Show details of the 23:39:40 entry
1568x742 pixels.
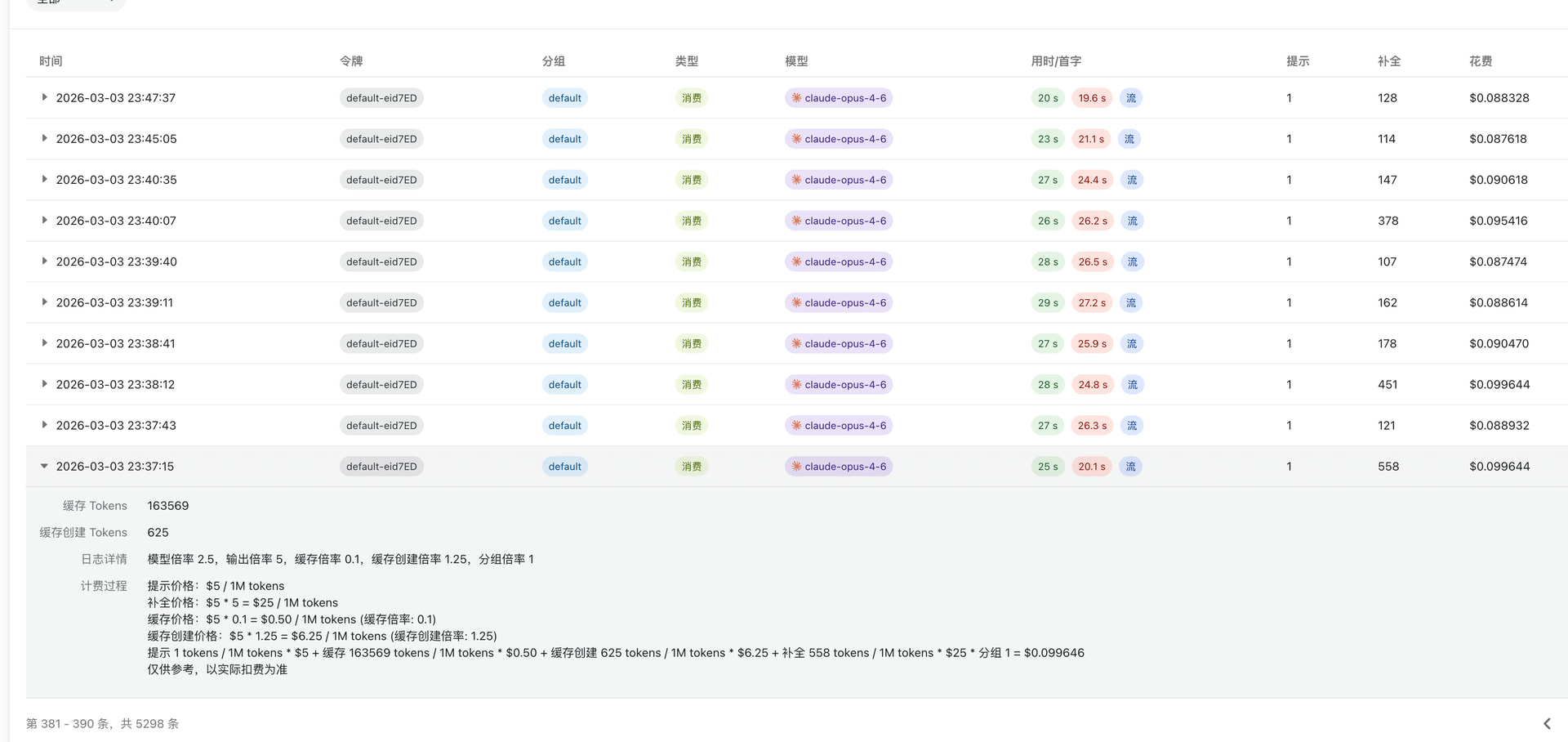click(44, 261)
